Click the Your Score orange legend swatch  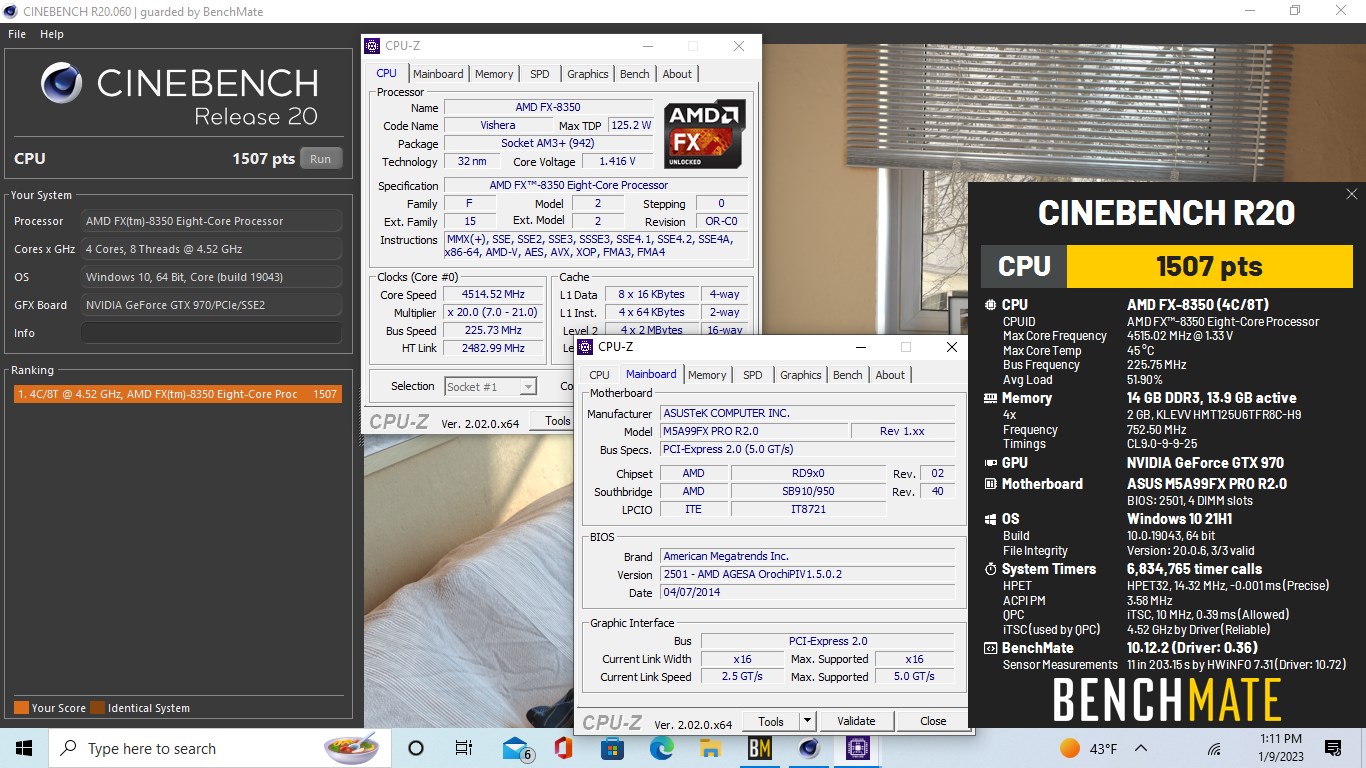pyautogui.click(x=21, y=708)
